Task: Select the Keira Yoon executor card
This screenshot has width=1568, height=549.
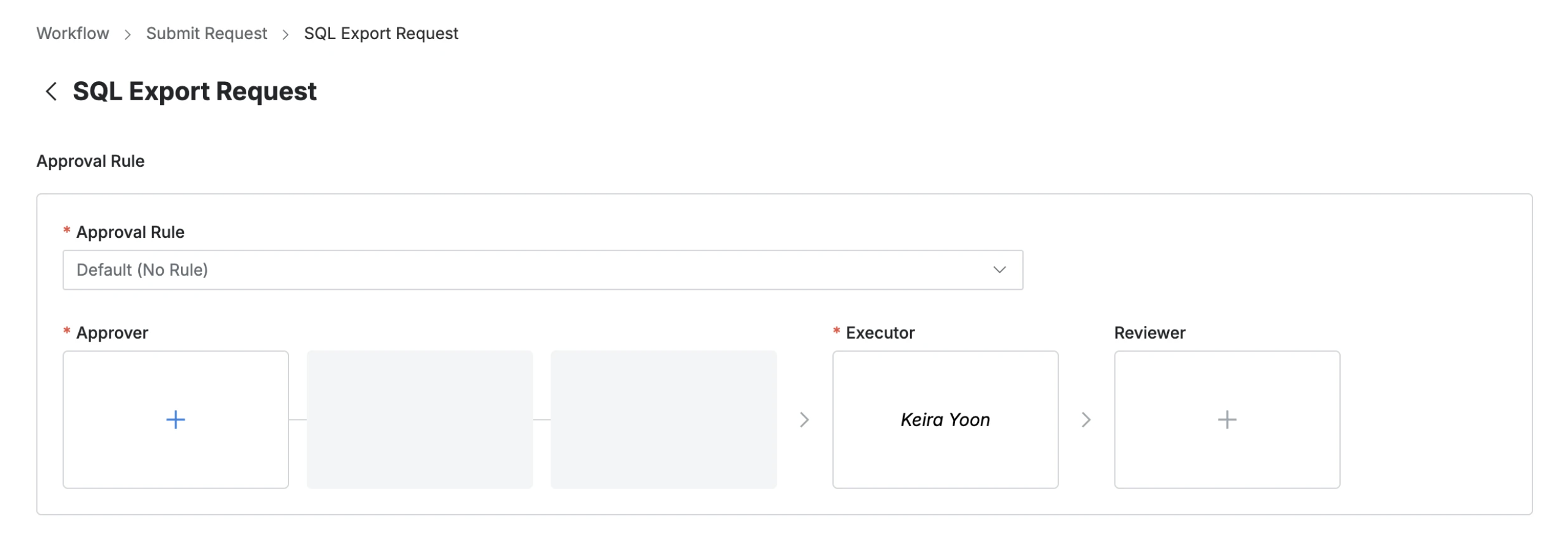Action: tap(945, 419)
